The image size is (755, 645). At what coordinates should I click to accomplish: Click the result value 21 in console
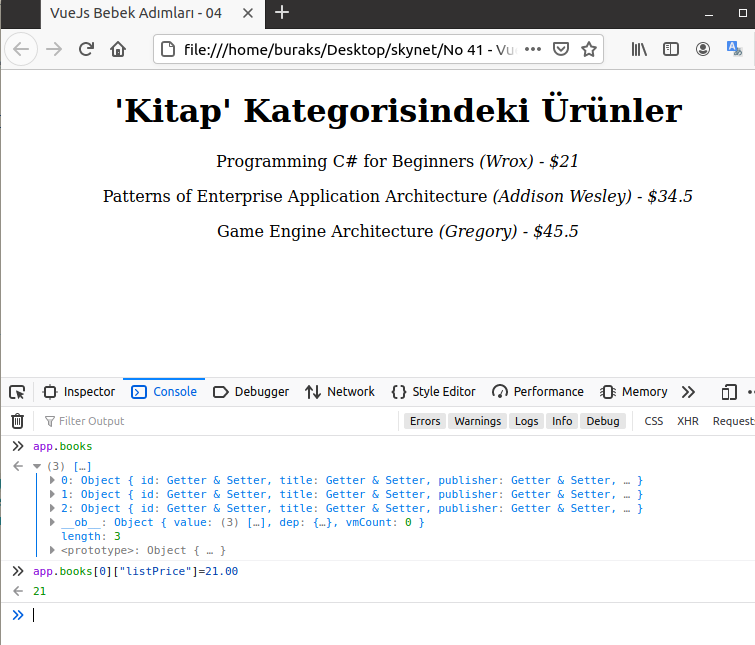(39, 591)
